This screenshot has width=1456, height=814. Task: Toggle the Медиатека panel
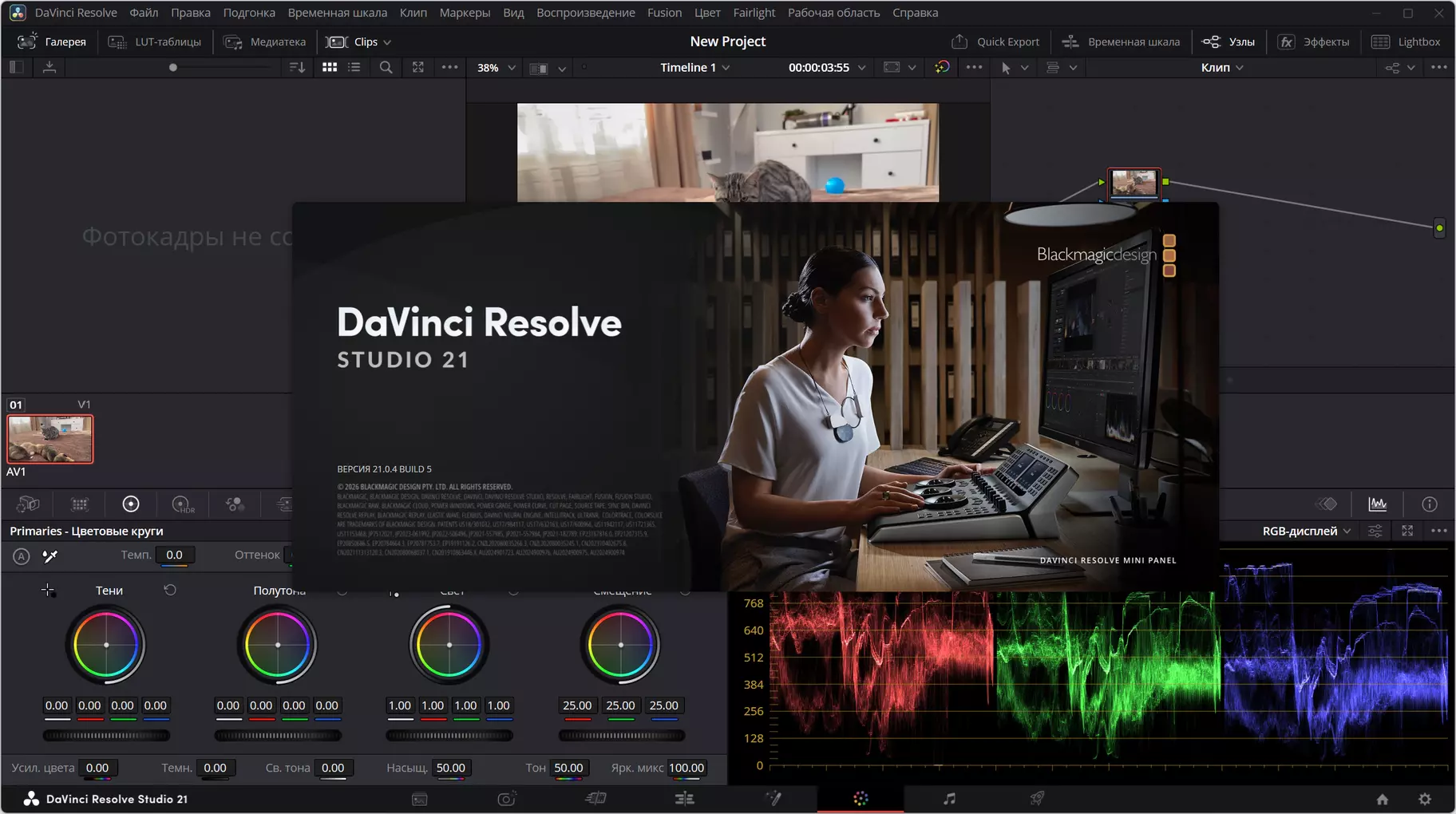click(x=264, y=41)
